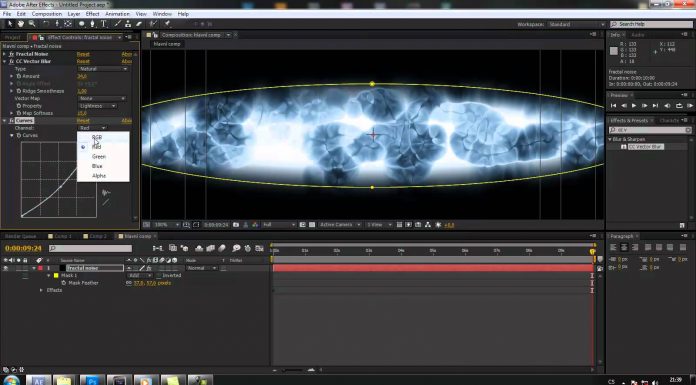Select the Rotation tool
Viewport: 696px width, 385px height.
[x=46, y=24]
